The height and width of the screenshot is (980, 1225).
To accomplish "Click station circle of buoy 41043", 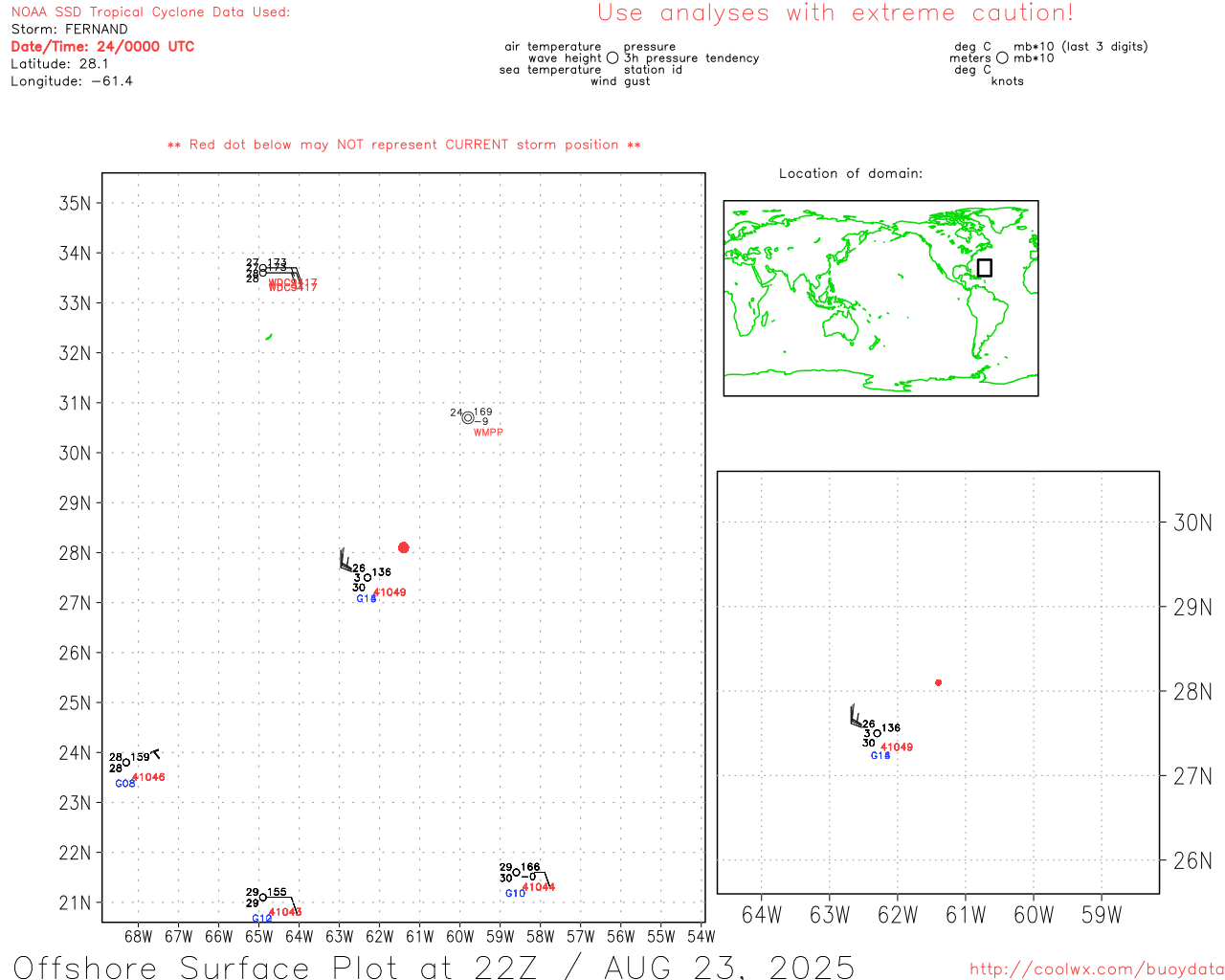I will pos(263,898).
